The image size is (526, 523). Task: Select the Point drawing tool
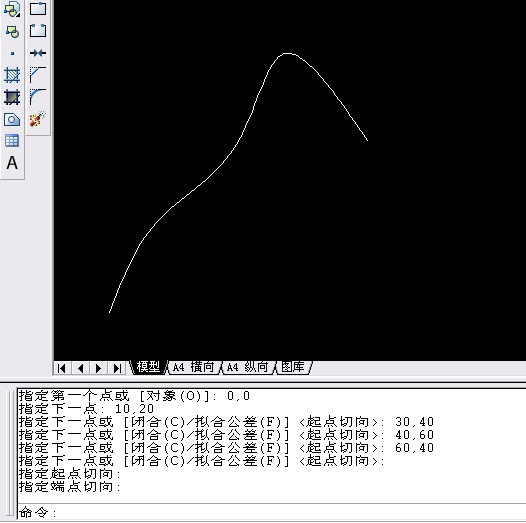point(12,53)
